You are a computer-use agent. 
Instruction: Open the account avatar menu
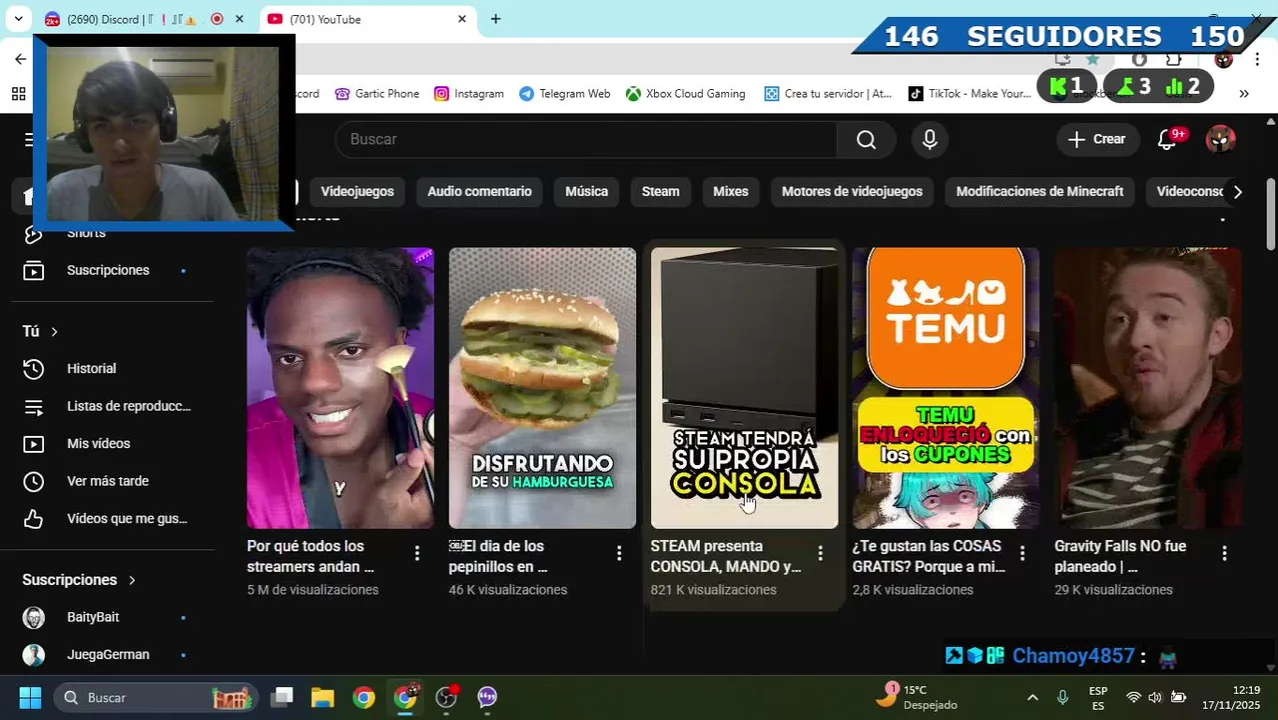pyautogui.click(x=1220, y=140)
